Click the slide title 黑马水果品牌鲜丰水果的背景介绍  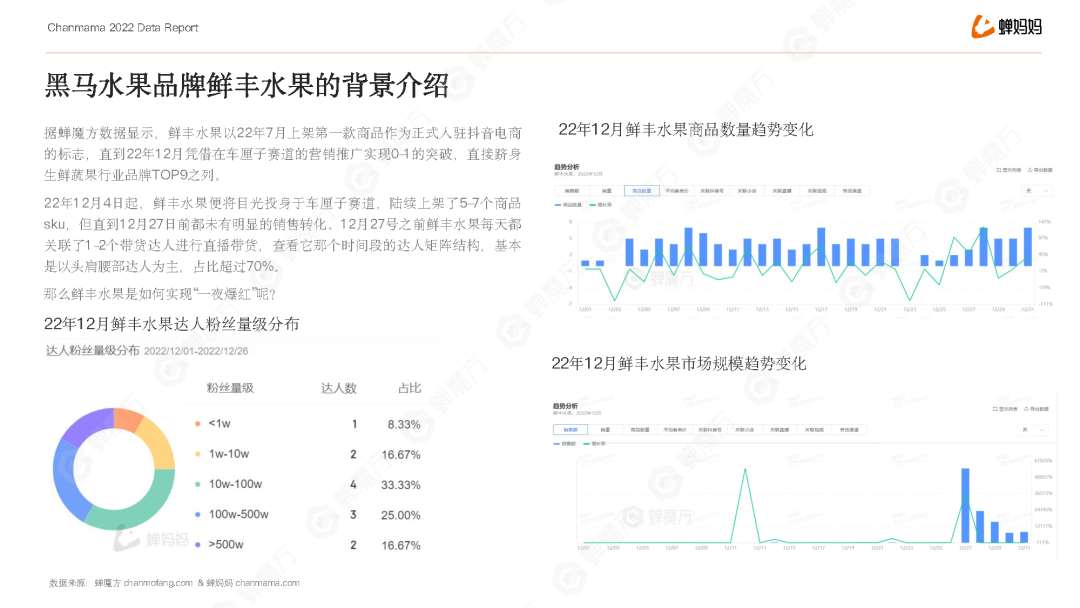pos(247,85)
